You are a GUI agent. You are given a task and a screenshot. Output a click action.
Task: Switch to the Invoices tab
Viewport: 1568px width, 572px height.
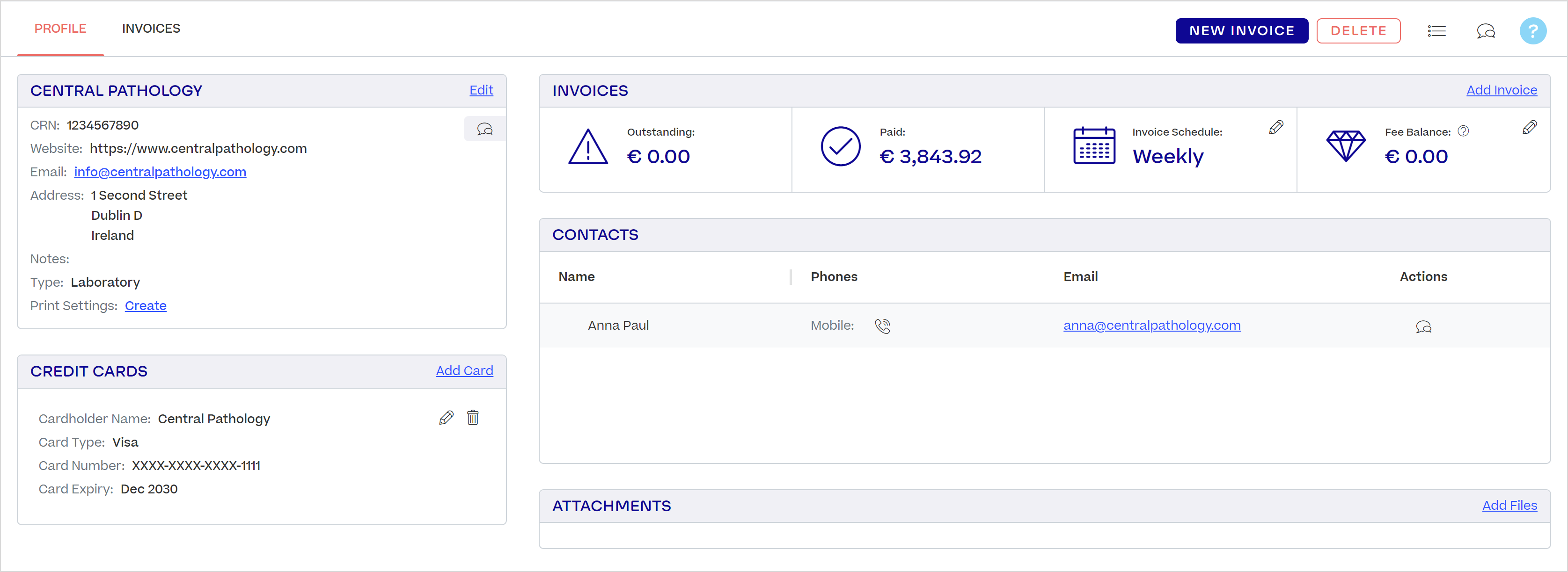coord(151,29)
